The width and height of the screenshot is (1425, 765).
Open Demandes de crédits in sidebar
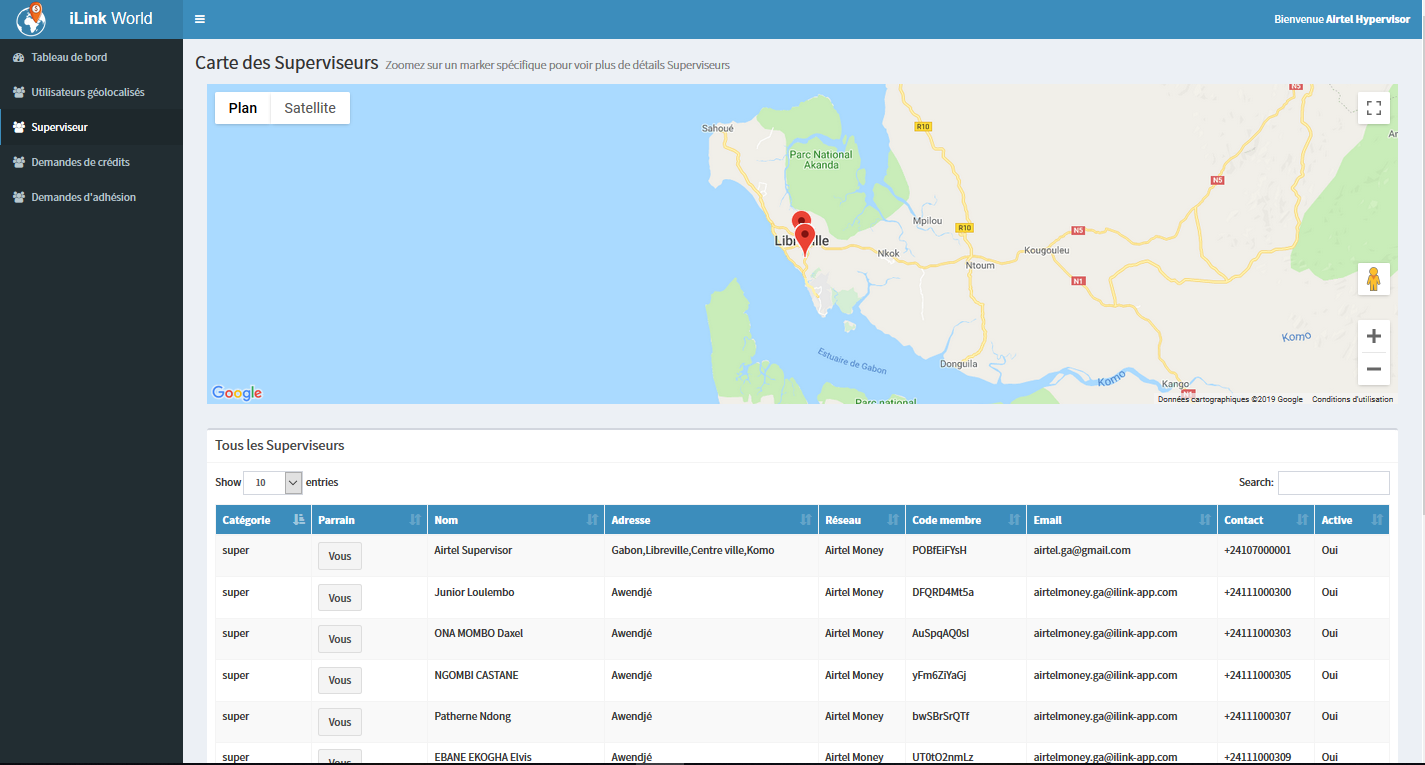pos(80,162)
